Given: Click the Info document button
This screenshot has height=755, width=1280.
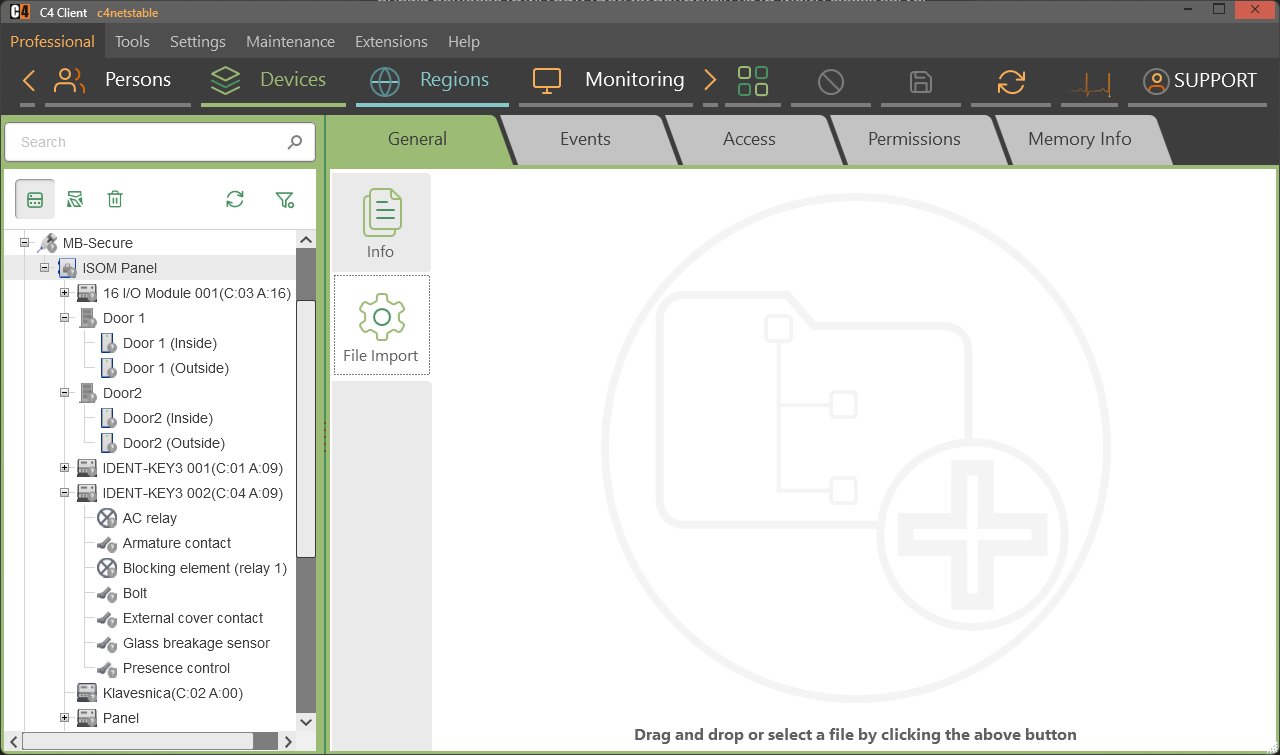Looking at the screenshot, I should click(381, 222).
